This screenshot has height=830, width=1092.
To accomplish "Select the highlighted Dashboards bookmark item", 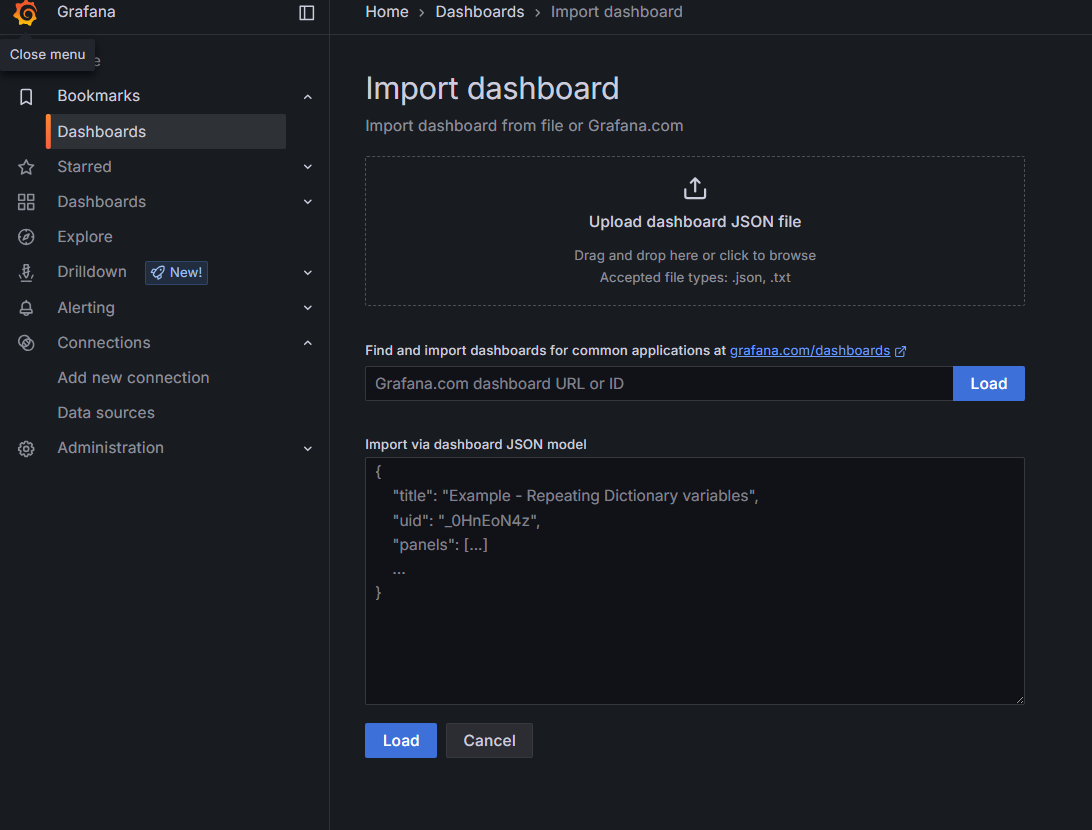I will 166,132.
